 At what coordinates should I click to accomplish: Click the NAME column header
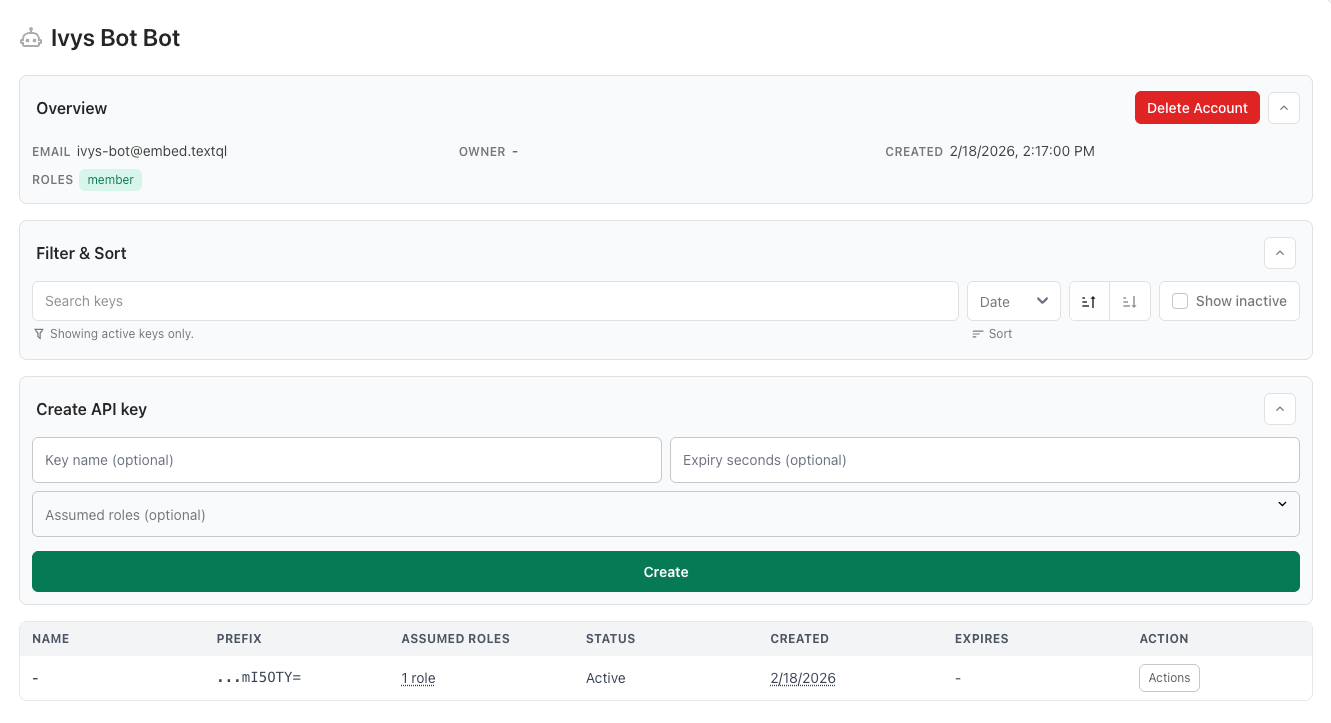(51, 638)
